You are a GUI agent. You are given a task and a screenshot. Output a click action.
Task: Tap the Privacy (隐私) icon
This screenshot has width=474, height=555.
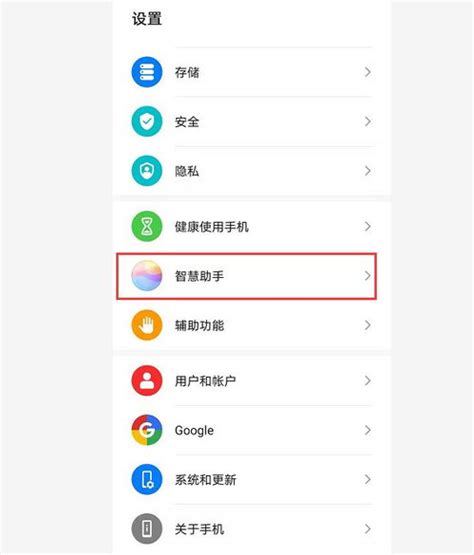[147, 171]
